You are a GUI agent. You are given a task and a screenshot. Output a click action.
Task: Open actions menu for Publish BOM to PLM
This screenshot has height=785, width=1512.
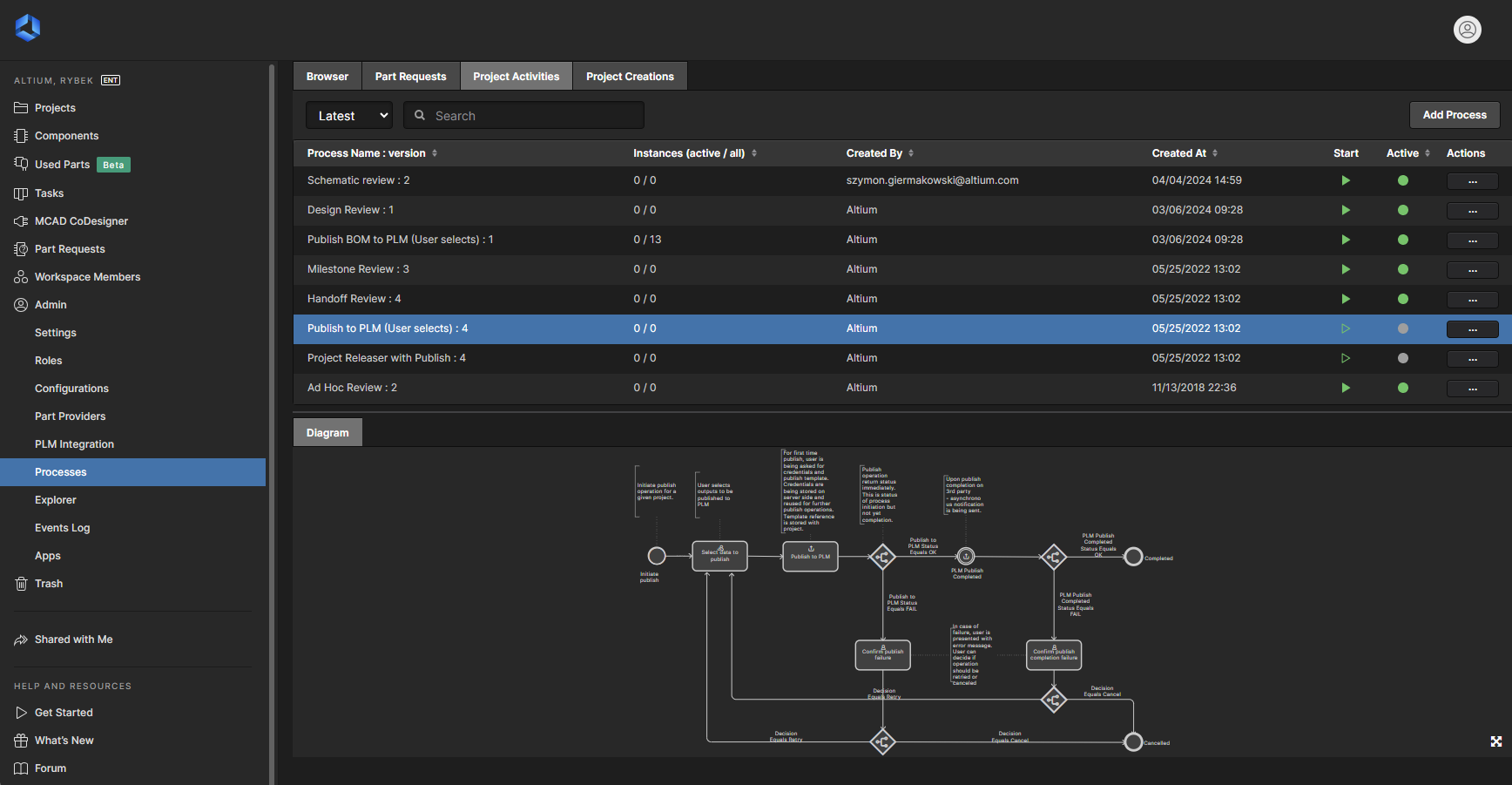tap(1473, 240)
